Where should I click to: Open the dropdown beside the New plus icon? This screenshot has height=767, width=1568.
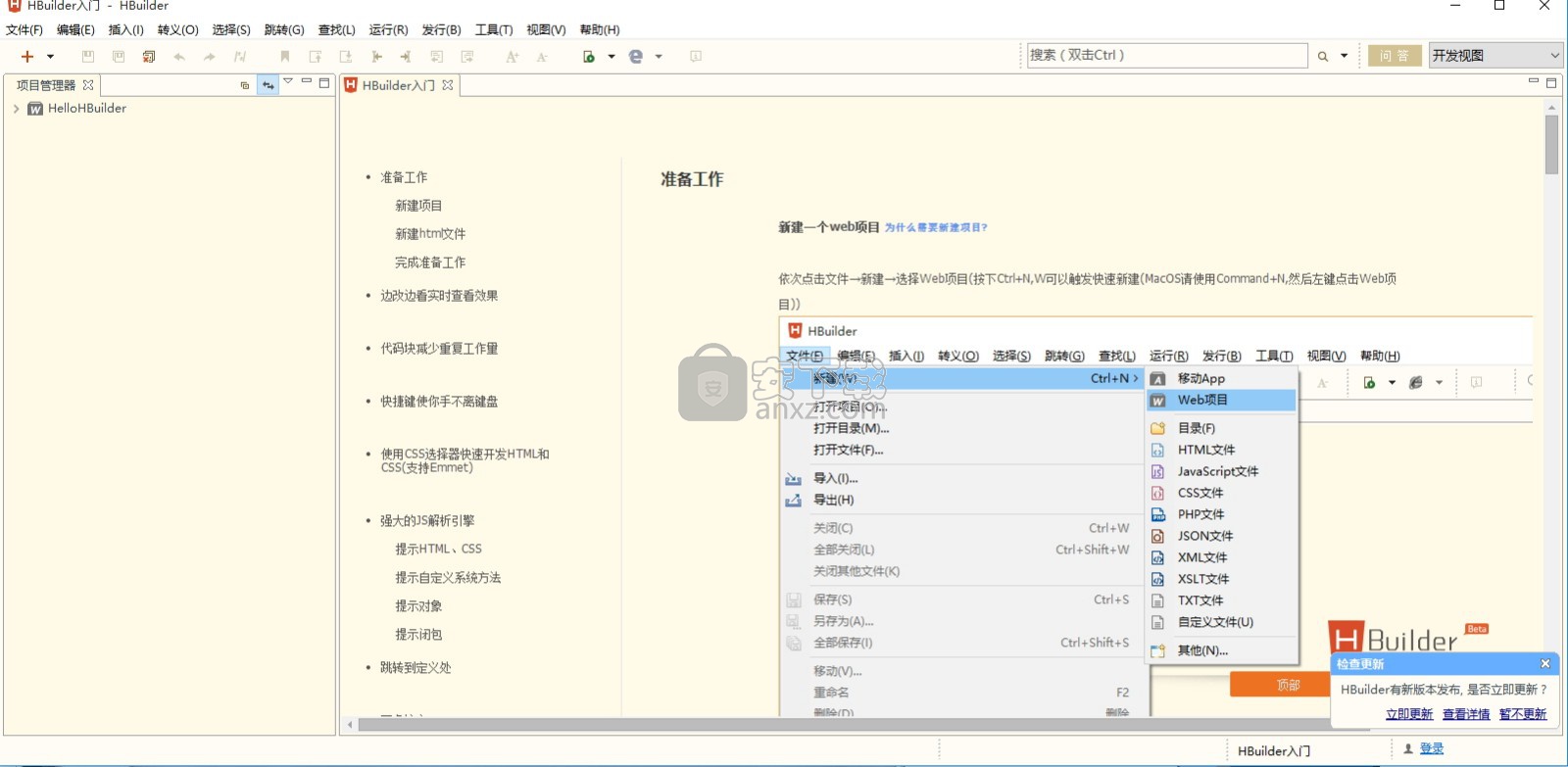click(x=50, y=57)
